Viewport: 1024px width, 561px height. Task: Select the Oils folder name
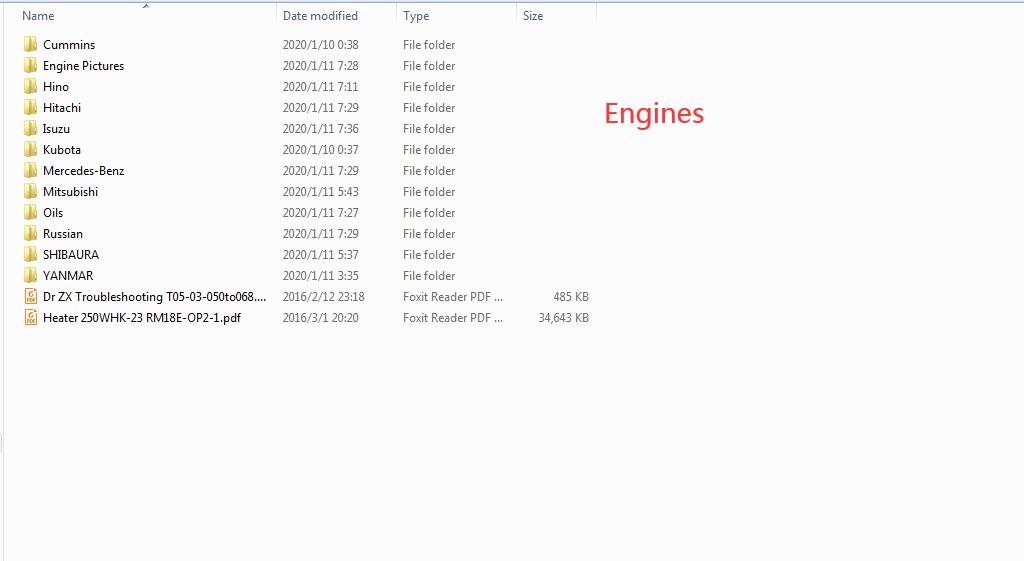pos(53,212)
